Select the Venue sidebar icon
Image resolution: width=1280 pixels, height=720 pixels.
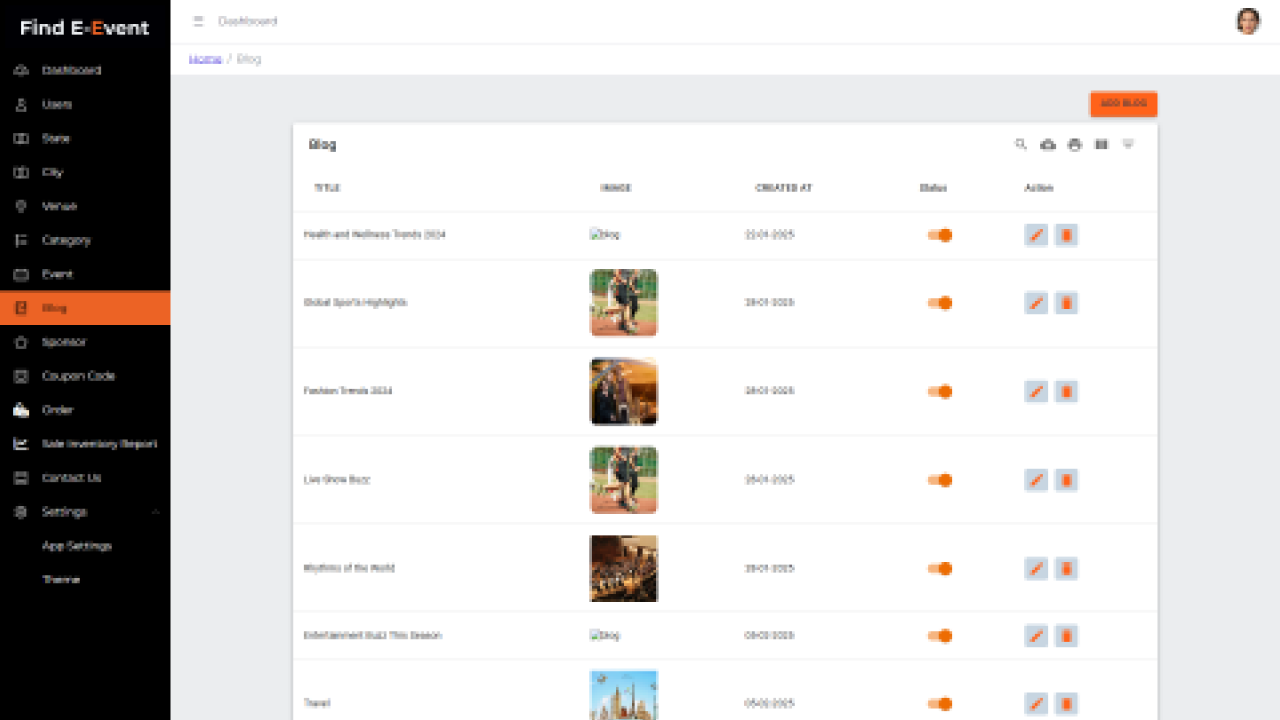(20, 206)
